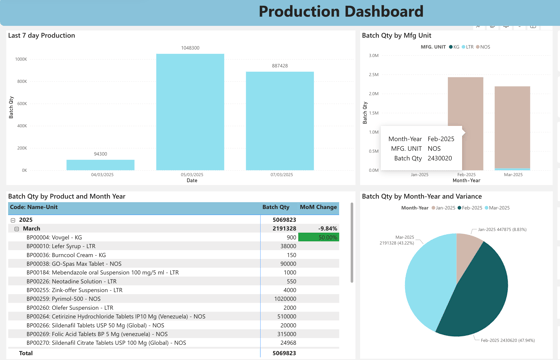Select row BP00036: Burncool Cream - KG

[x=174, y=255]
